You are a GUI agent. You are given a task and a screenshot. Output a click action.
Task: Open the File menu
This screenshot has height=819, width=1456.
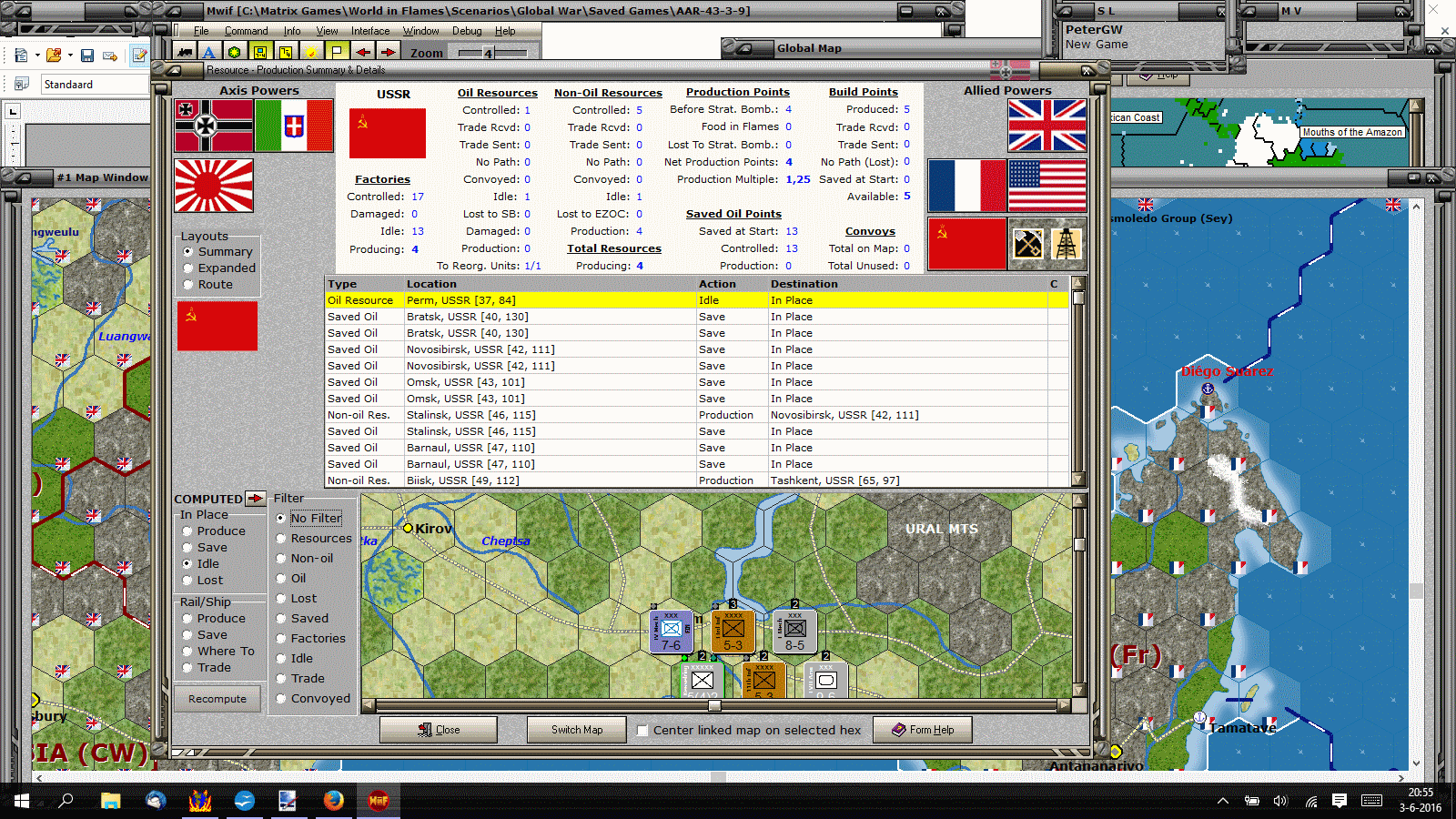tap(201, 31)
